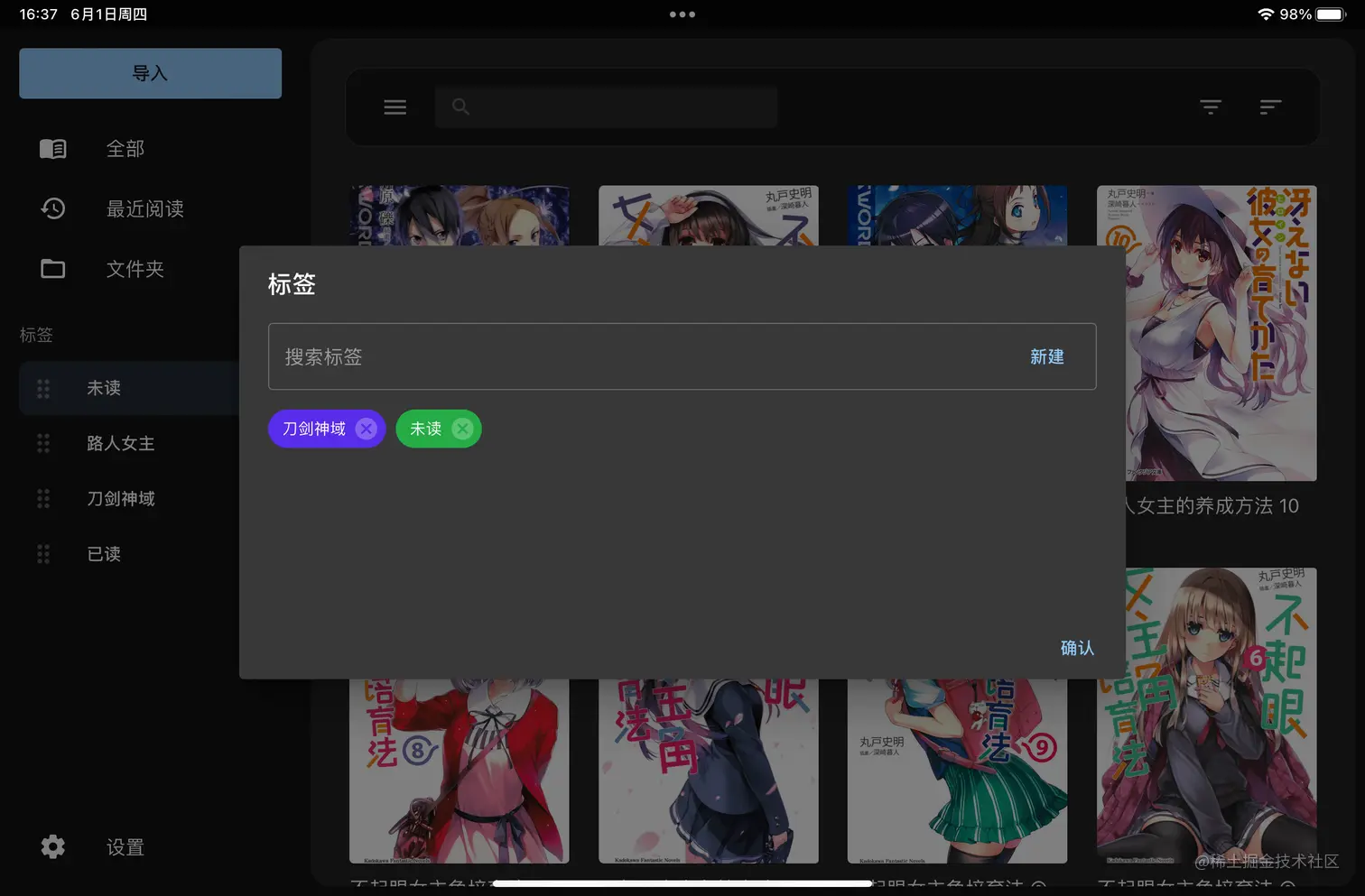Select the 路人女主 tag in sidebar
The image size is (1365, 896).
point(121,444)
